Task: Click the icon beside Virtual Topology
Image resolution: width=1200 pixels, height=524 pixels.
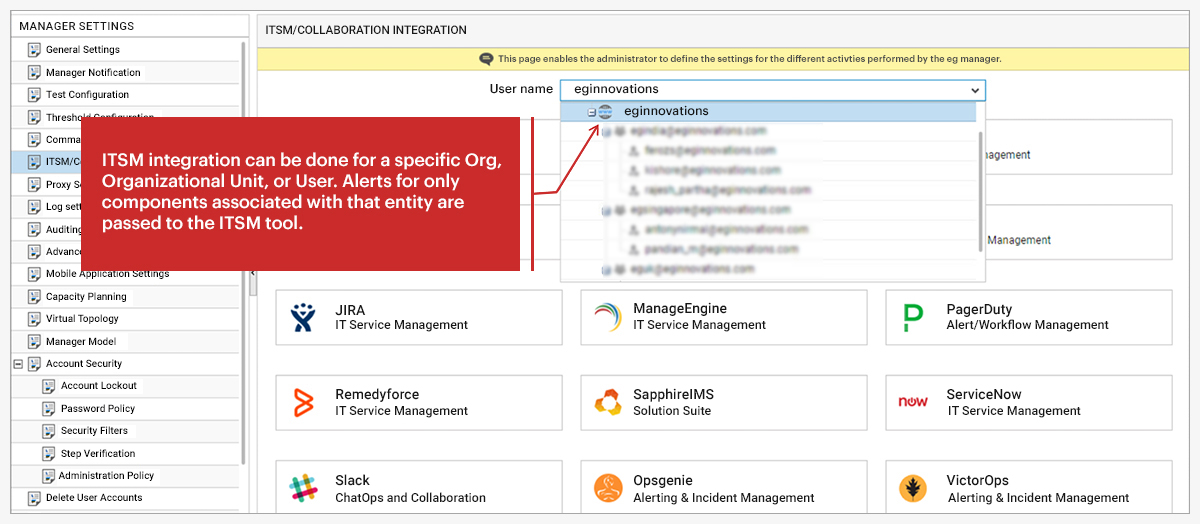Action: pyautogui.click(x=34, y=319)
